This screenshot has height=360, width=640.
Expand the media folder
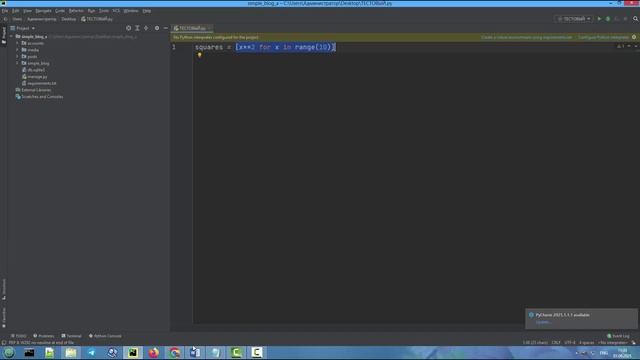coord(18,50)
